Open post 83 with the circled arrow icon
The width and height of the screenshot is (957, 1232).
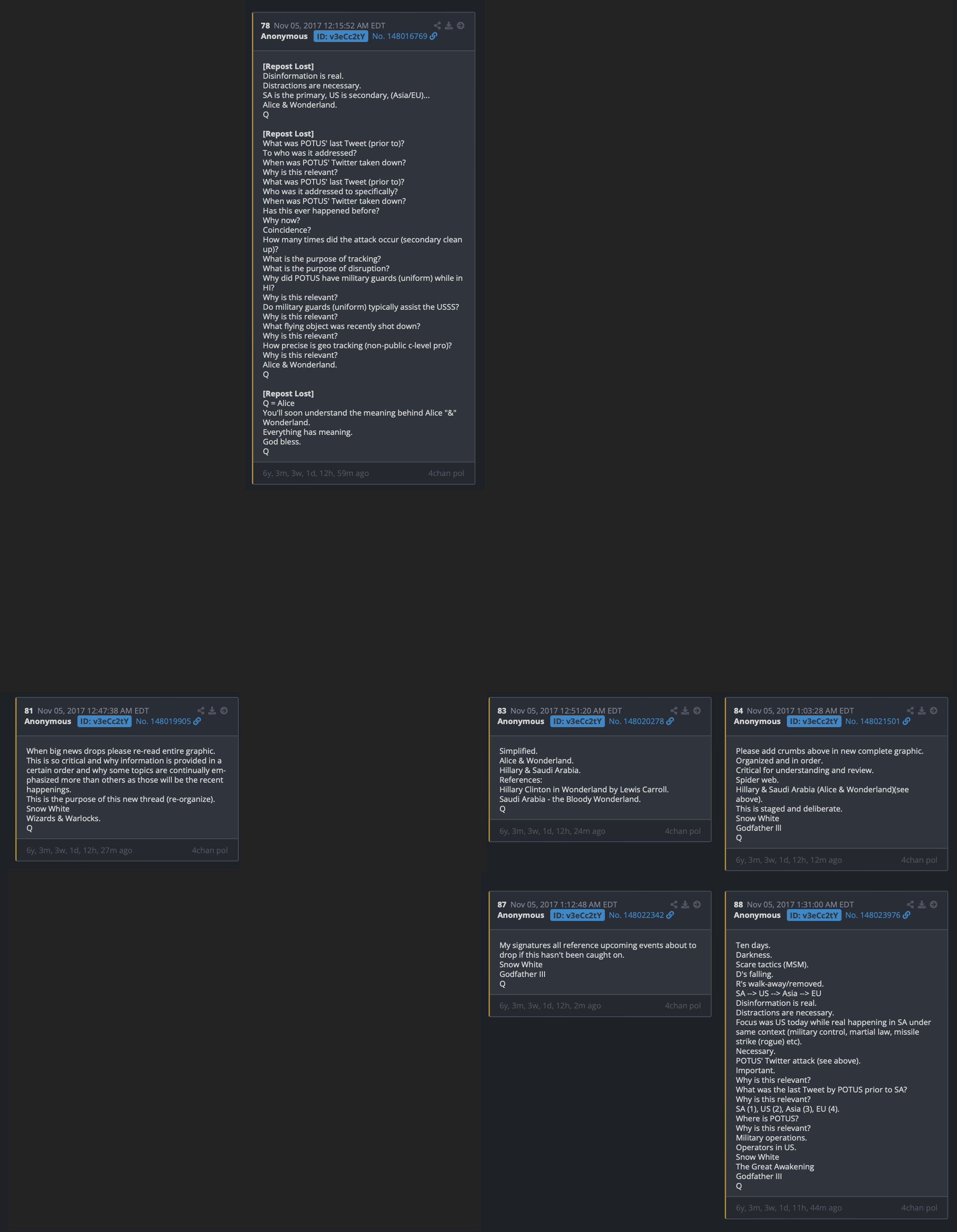click(698, 711)
